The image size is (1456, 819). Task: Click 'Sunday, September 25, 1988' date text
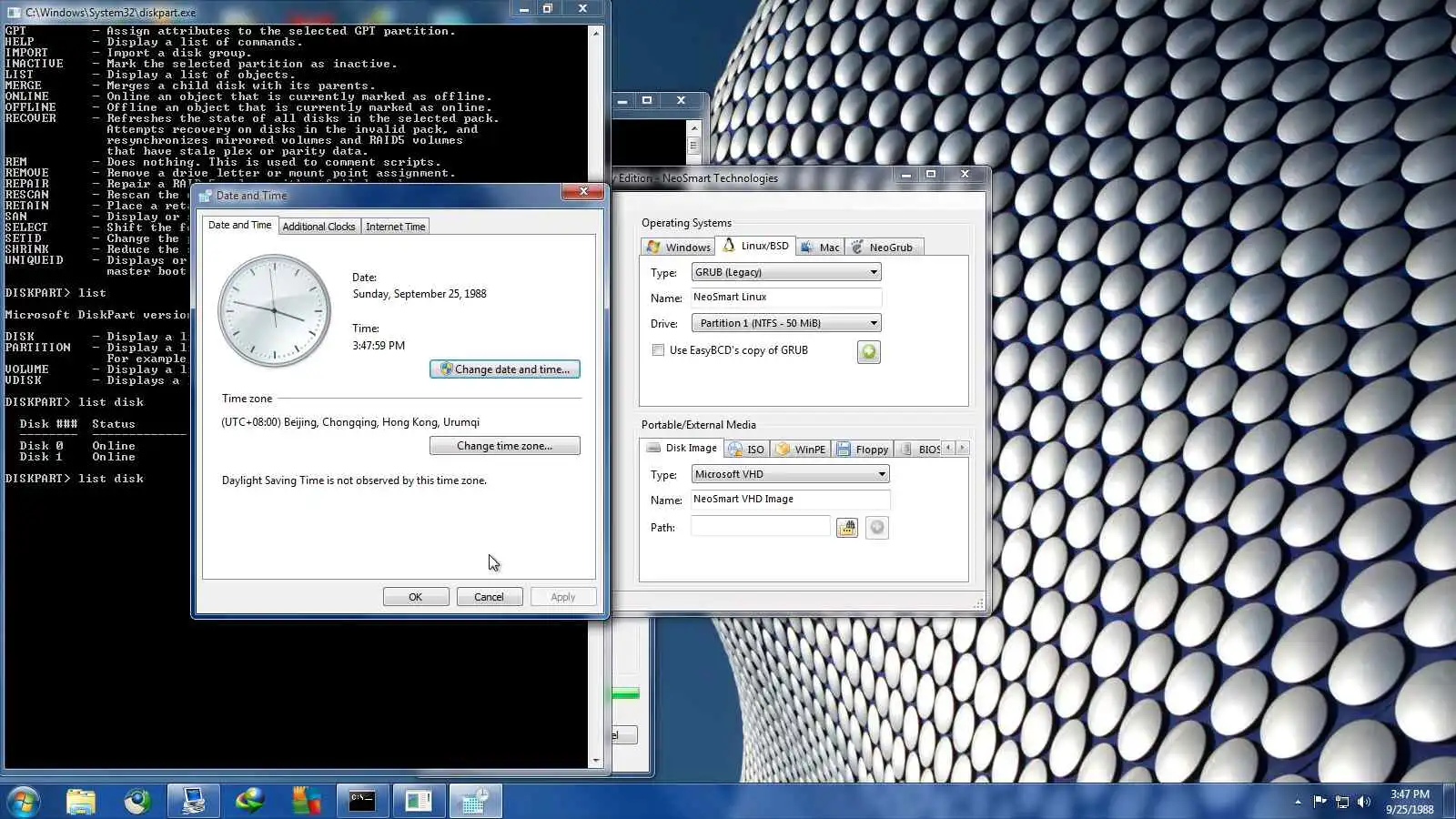point(420,294)
